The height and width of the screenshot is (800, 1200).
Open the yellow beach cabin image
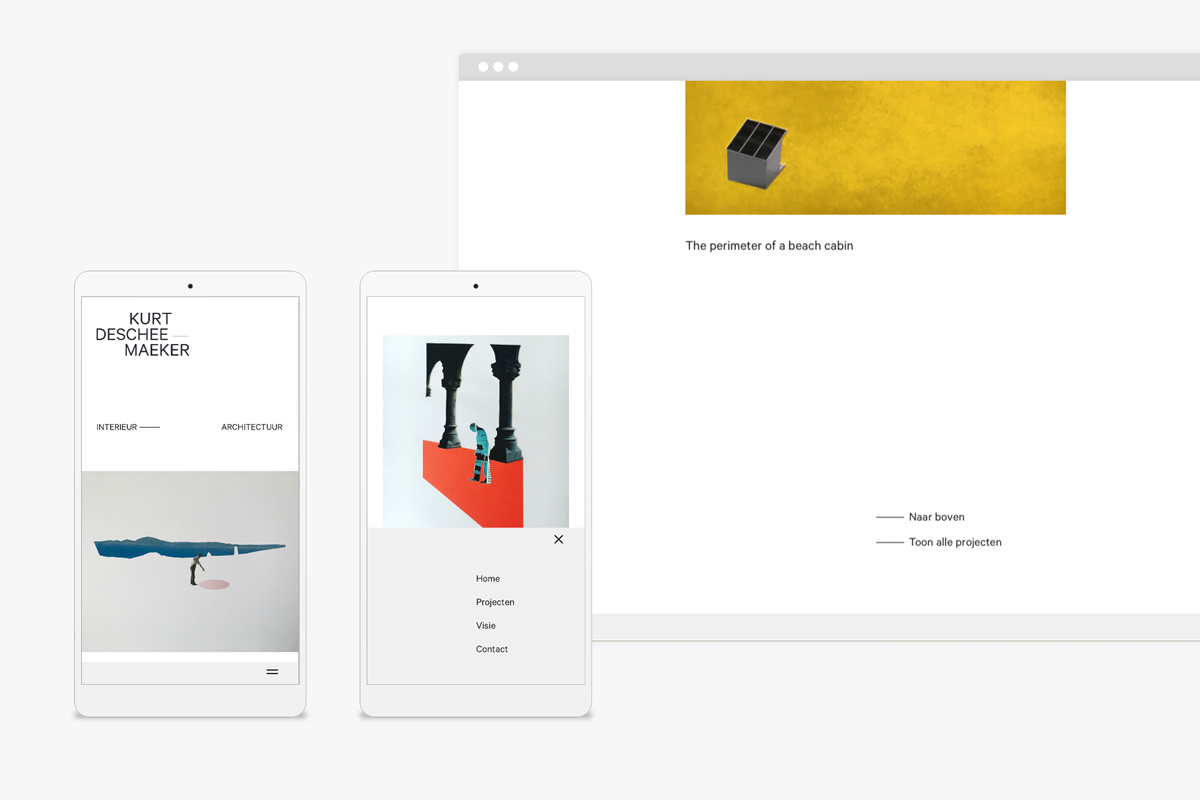pyautogui.click(x=875, y=148)
